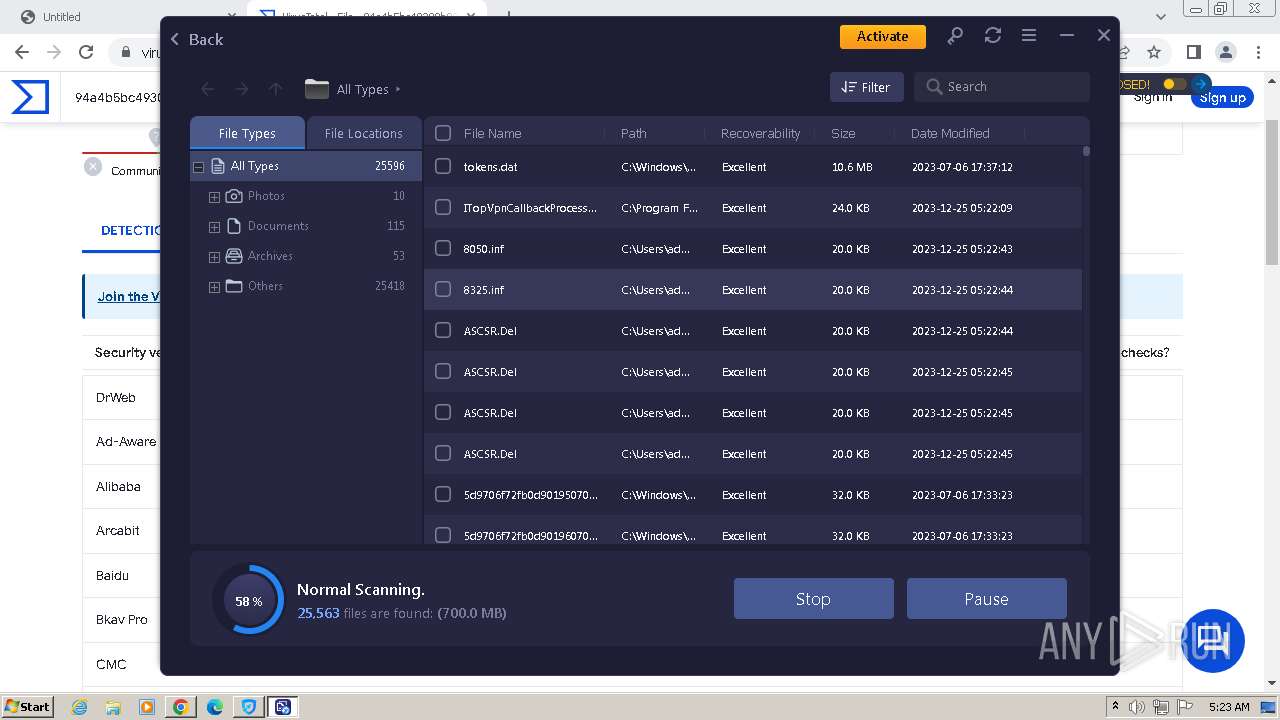Viewport: 1280px width, 720px height.
Task: Click the refresh icon in title bar
Action: coord(992,36)
